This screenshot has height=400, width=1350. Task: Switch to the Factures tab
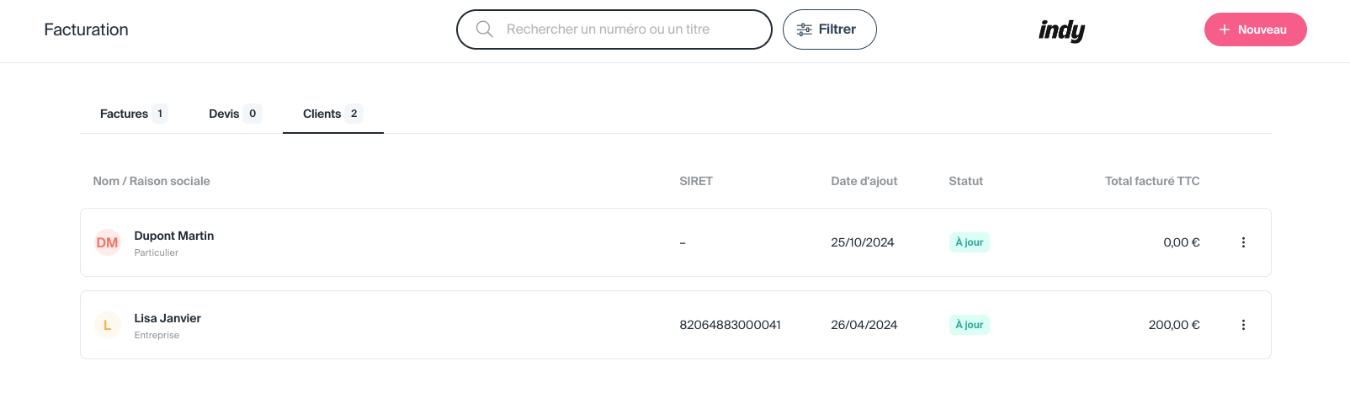124,114
